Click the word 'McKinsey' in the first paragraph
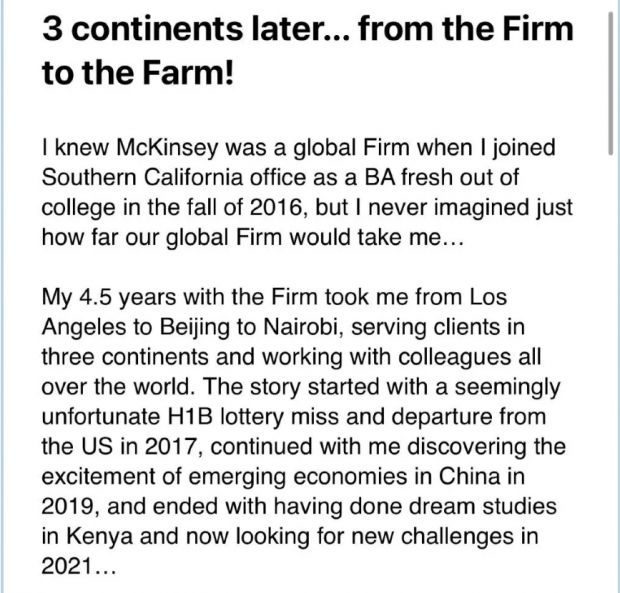 (167, 147)
